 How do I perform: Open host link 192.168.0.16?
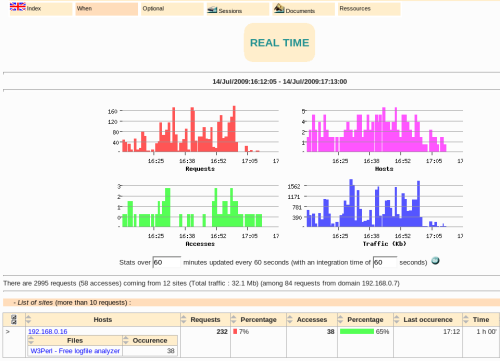click(x=48, y=332)
